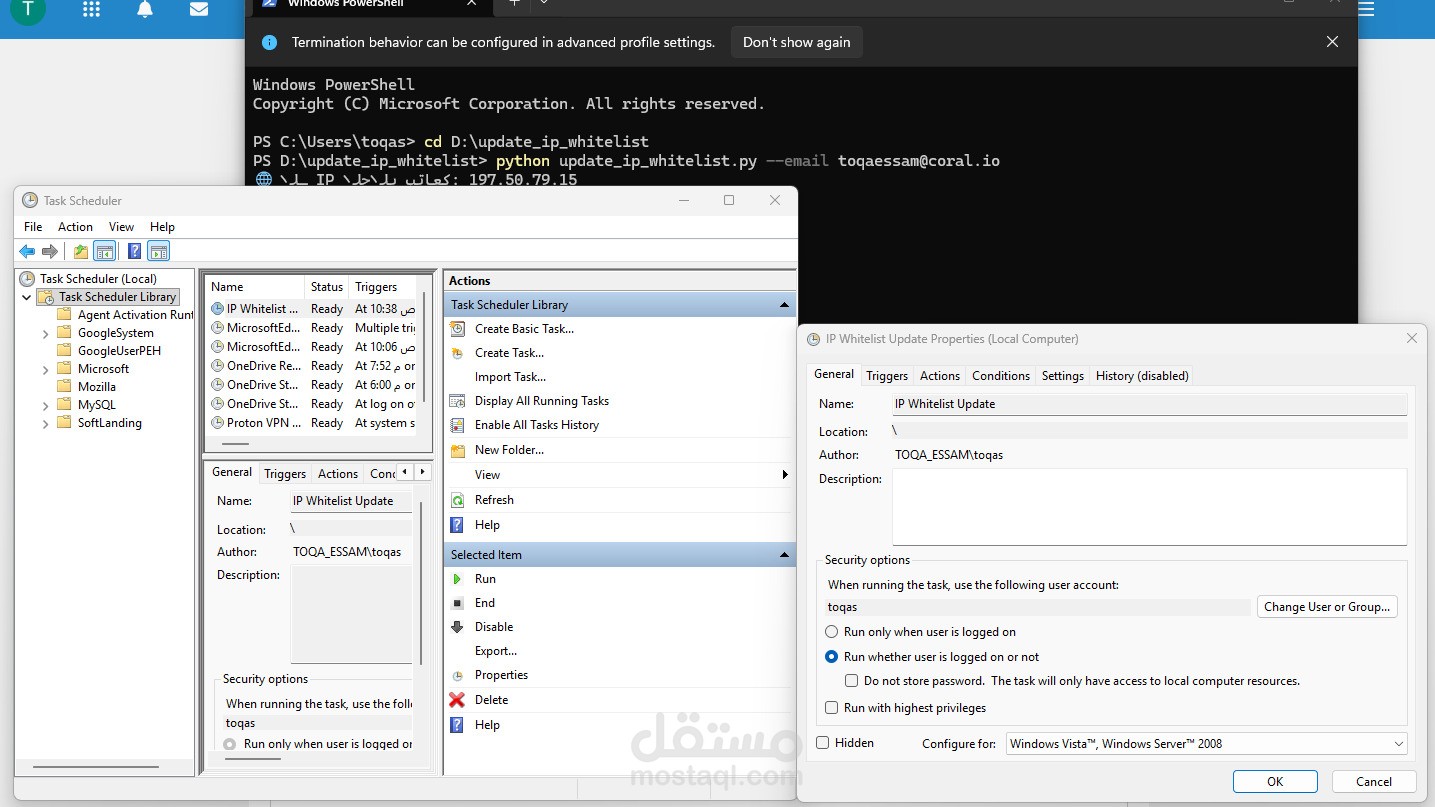Screen dimensions: 1435x807
Task: Click the New Folder icon in Actions
Action: 457,450
